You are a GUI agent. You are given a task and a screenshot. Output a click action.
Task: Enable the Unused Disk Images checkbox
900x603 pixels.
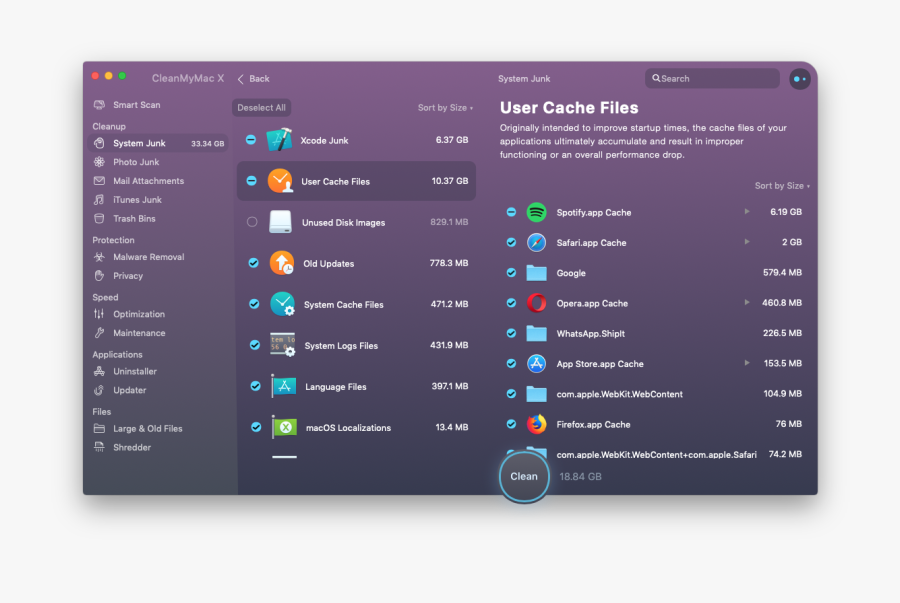[252, 222]
